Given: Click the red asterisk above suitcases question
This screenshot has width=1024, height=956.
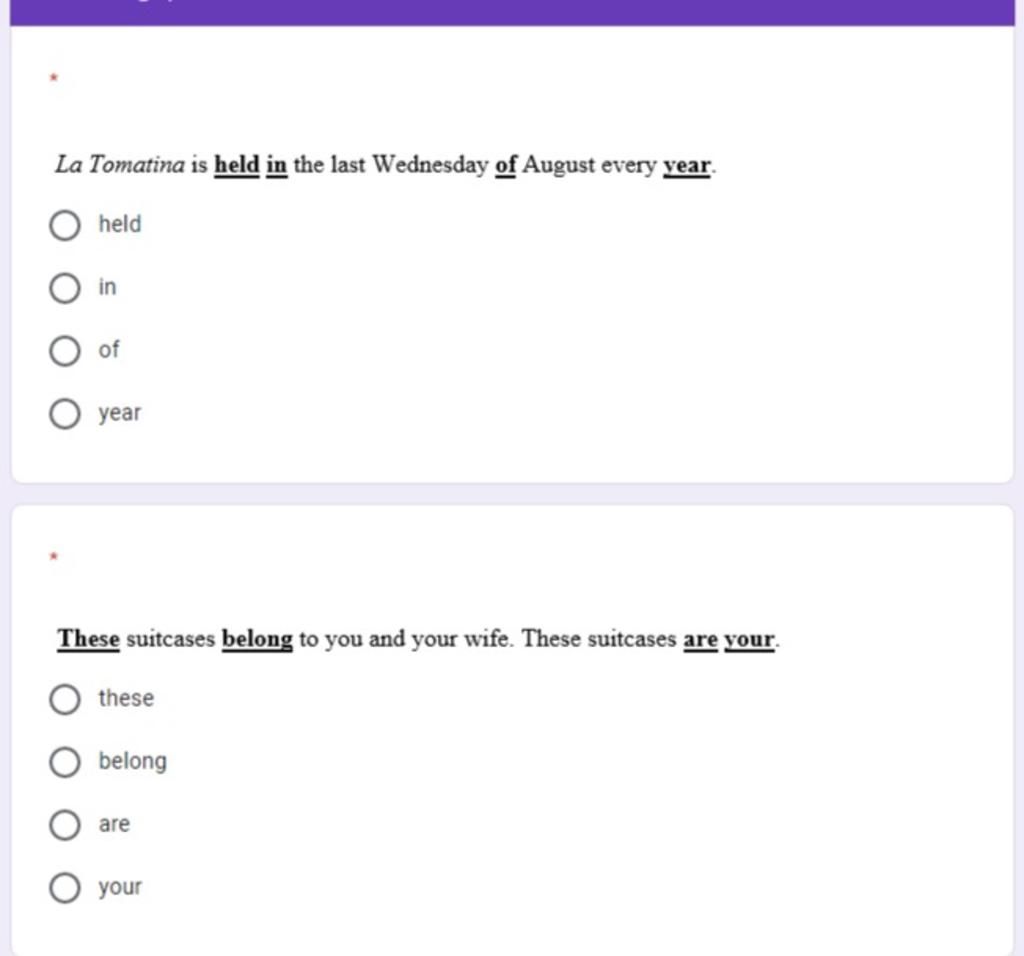Looking at the screenshot, I should 55,553.
